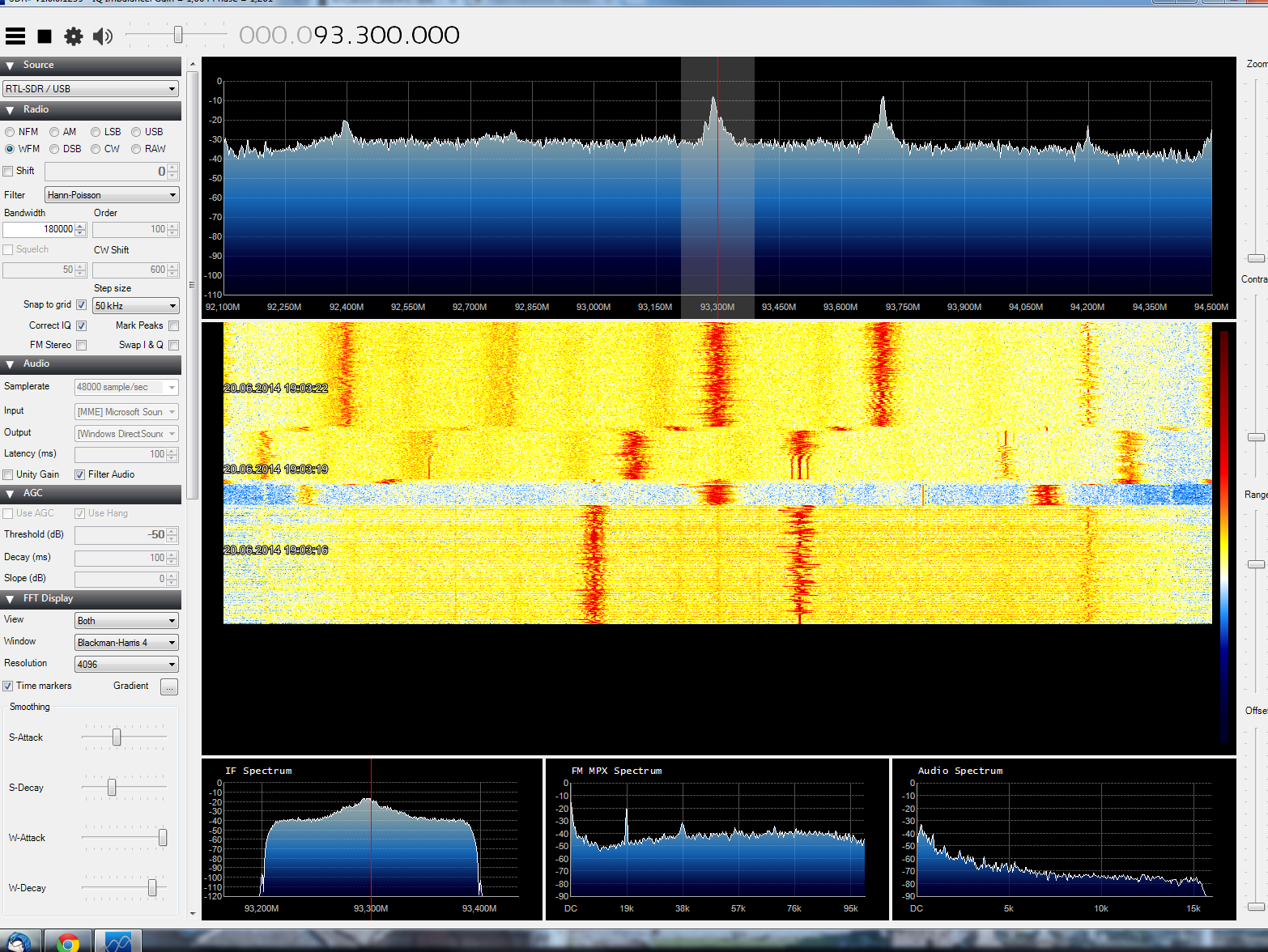Adjust the S-Decay smoothing slider
The height and width of the screenshot is (952, 1268).
click(x=112, y=788)
